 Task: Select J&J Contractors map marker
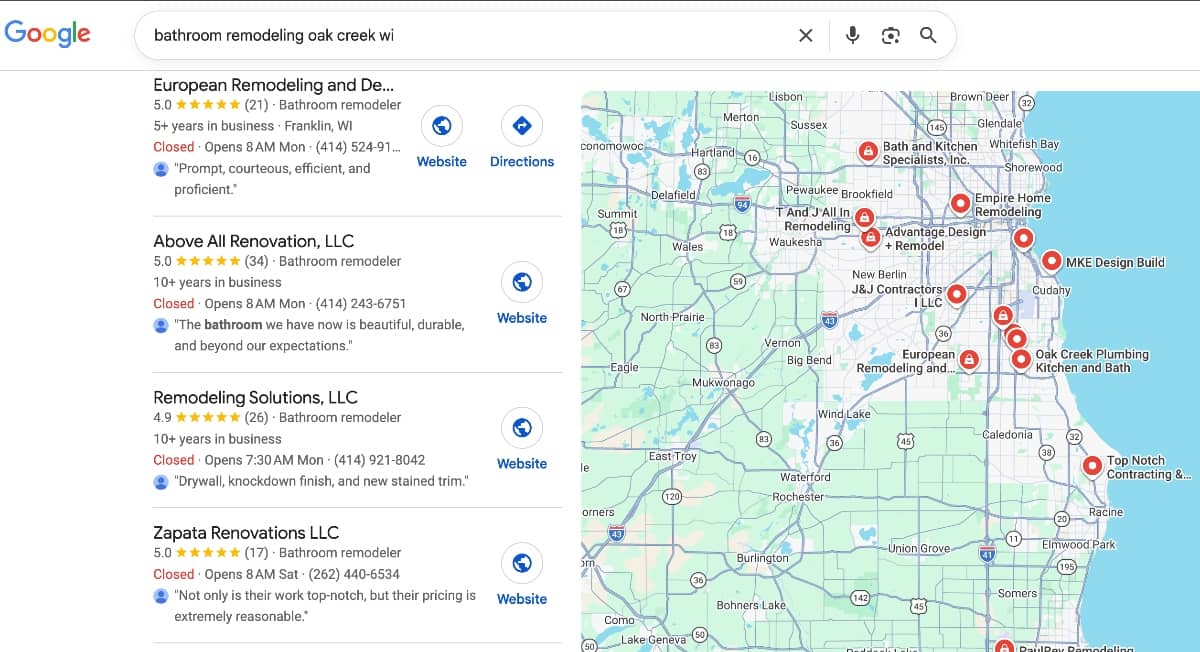point(956,294)
